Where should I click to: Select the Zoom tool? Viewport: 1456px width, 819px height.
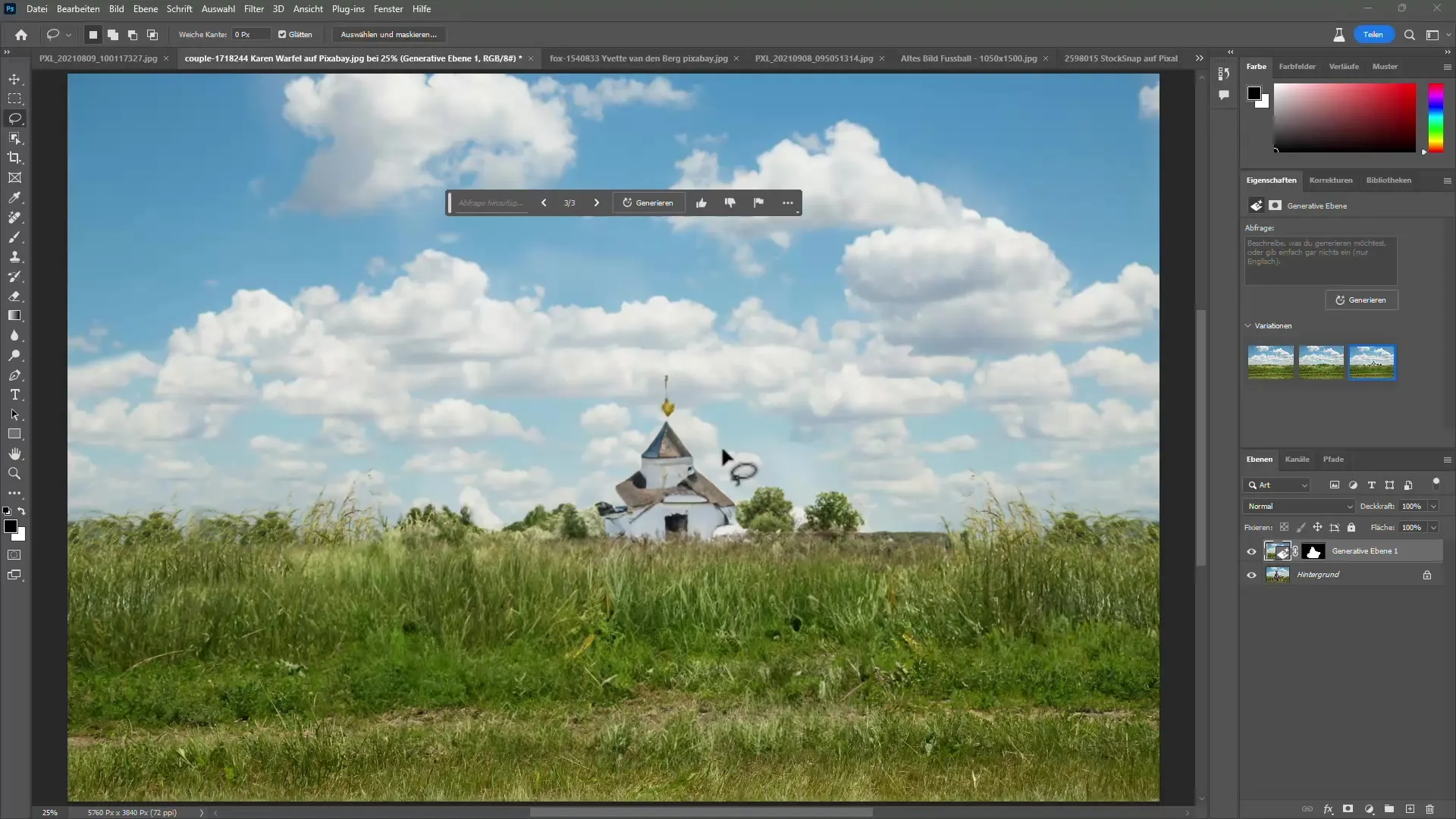tap(15, 473)
